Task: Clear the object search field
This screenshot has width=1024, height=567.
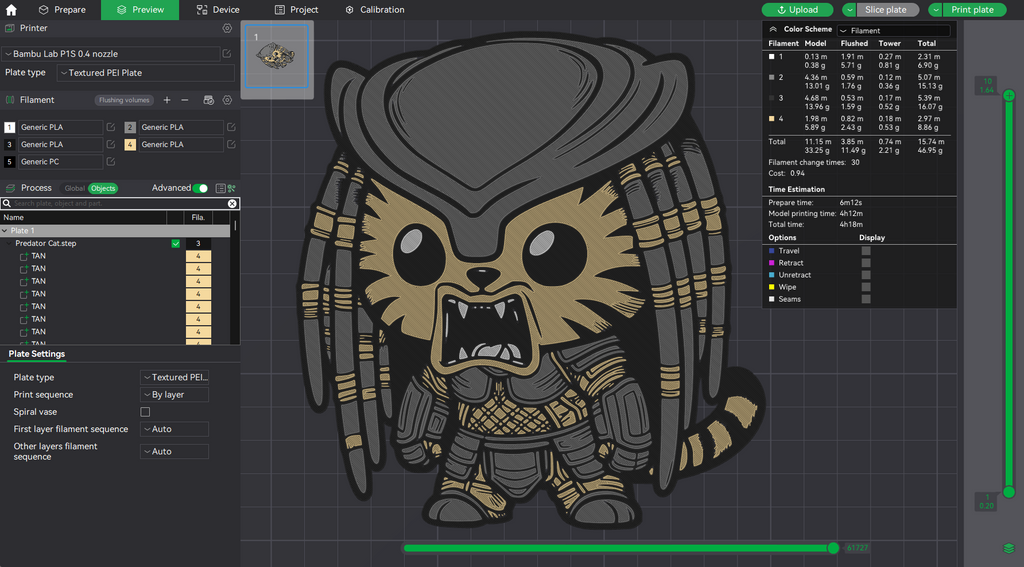Action: point(232,204)
